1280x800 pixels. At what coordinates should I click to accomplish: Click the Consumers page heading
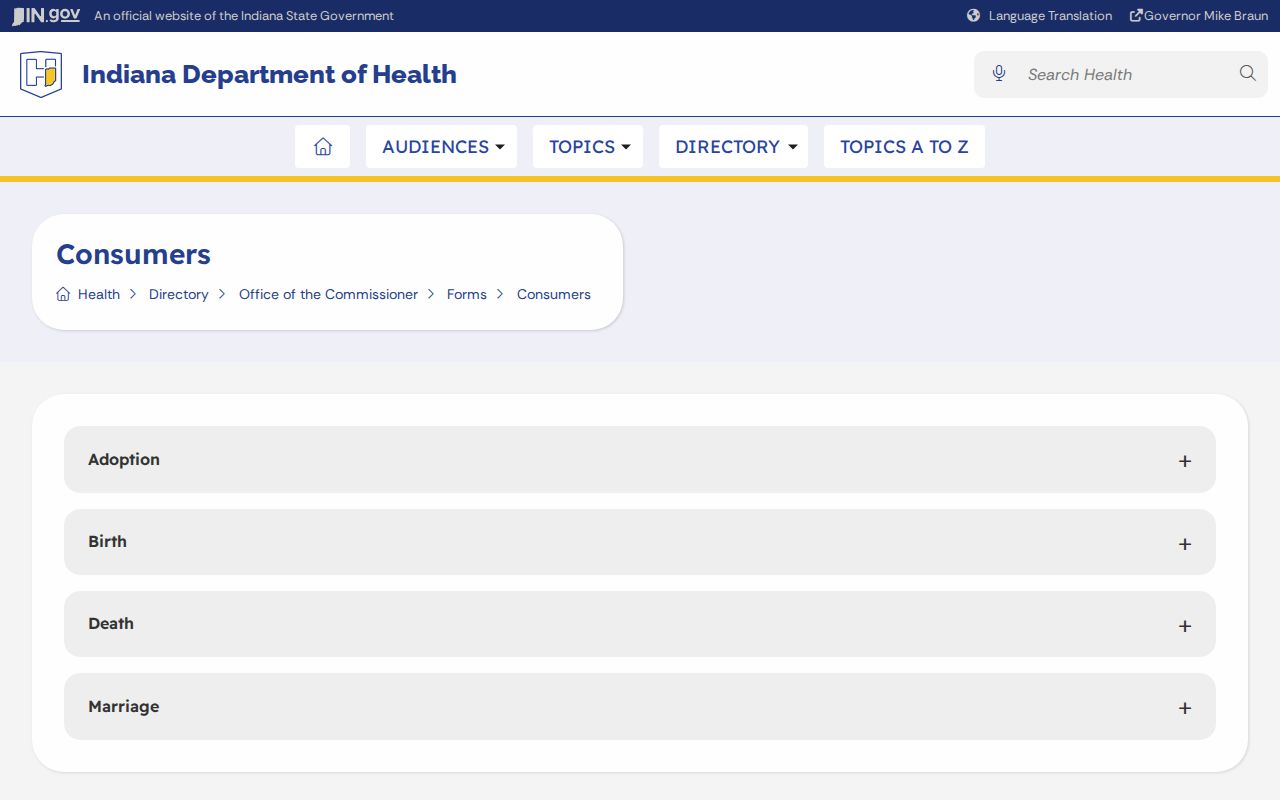[133, 254]
